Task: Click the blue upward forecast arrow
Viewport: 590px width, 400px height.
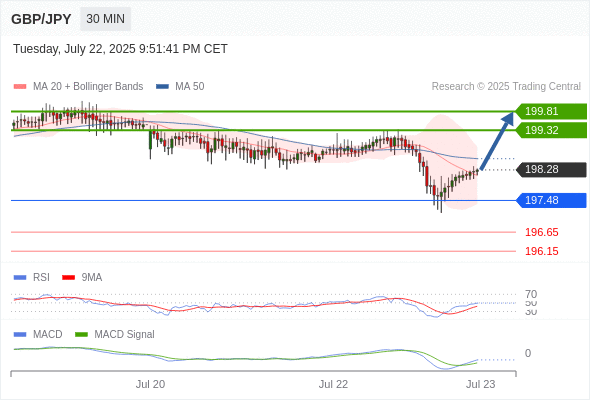Action: [x=497, y=140]
